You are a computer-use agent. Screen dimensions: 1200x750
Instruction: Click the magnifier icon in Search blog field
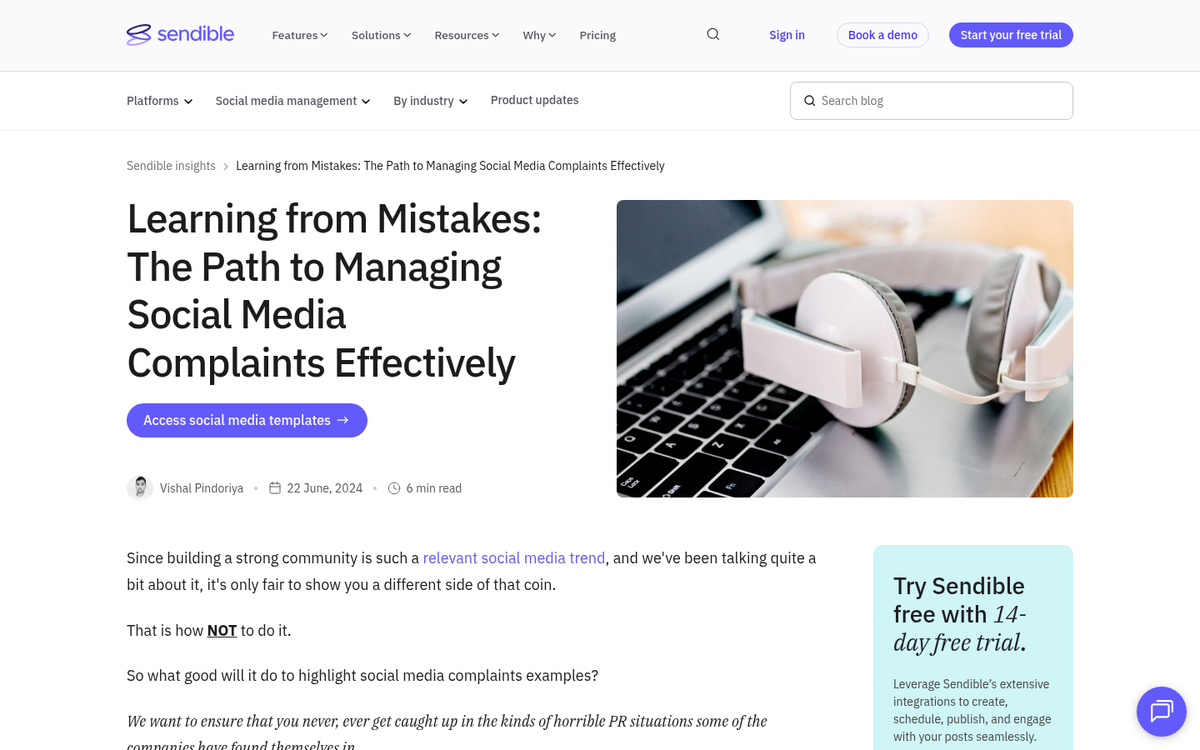(x=809, y=101)
